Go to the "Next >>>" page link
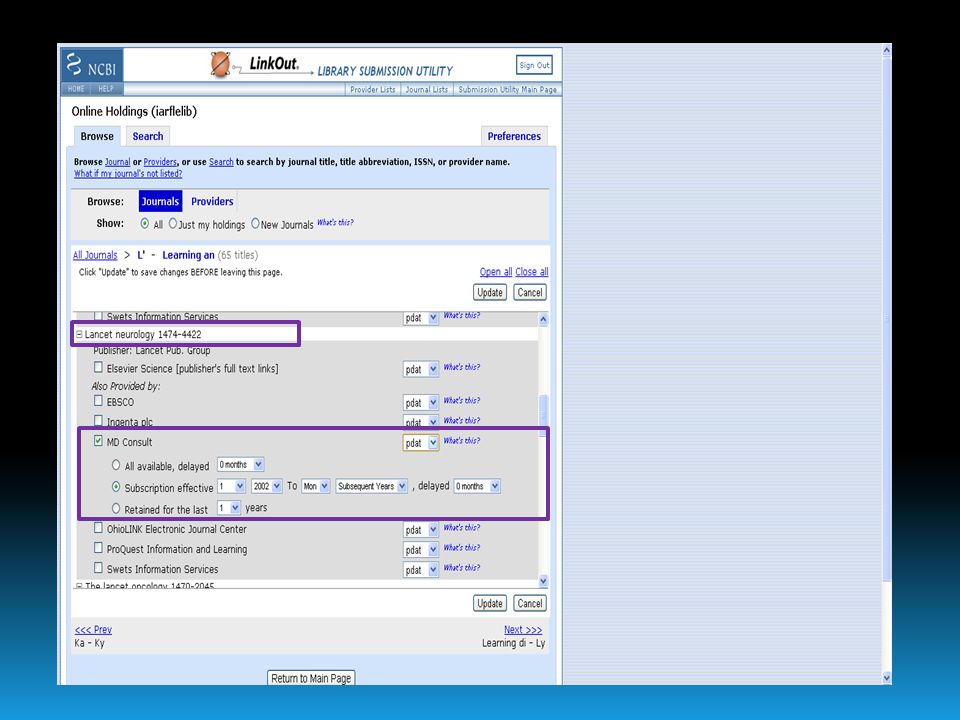The height and width of the screenshot is (720, 960). tap(523, 629)
